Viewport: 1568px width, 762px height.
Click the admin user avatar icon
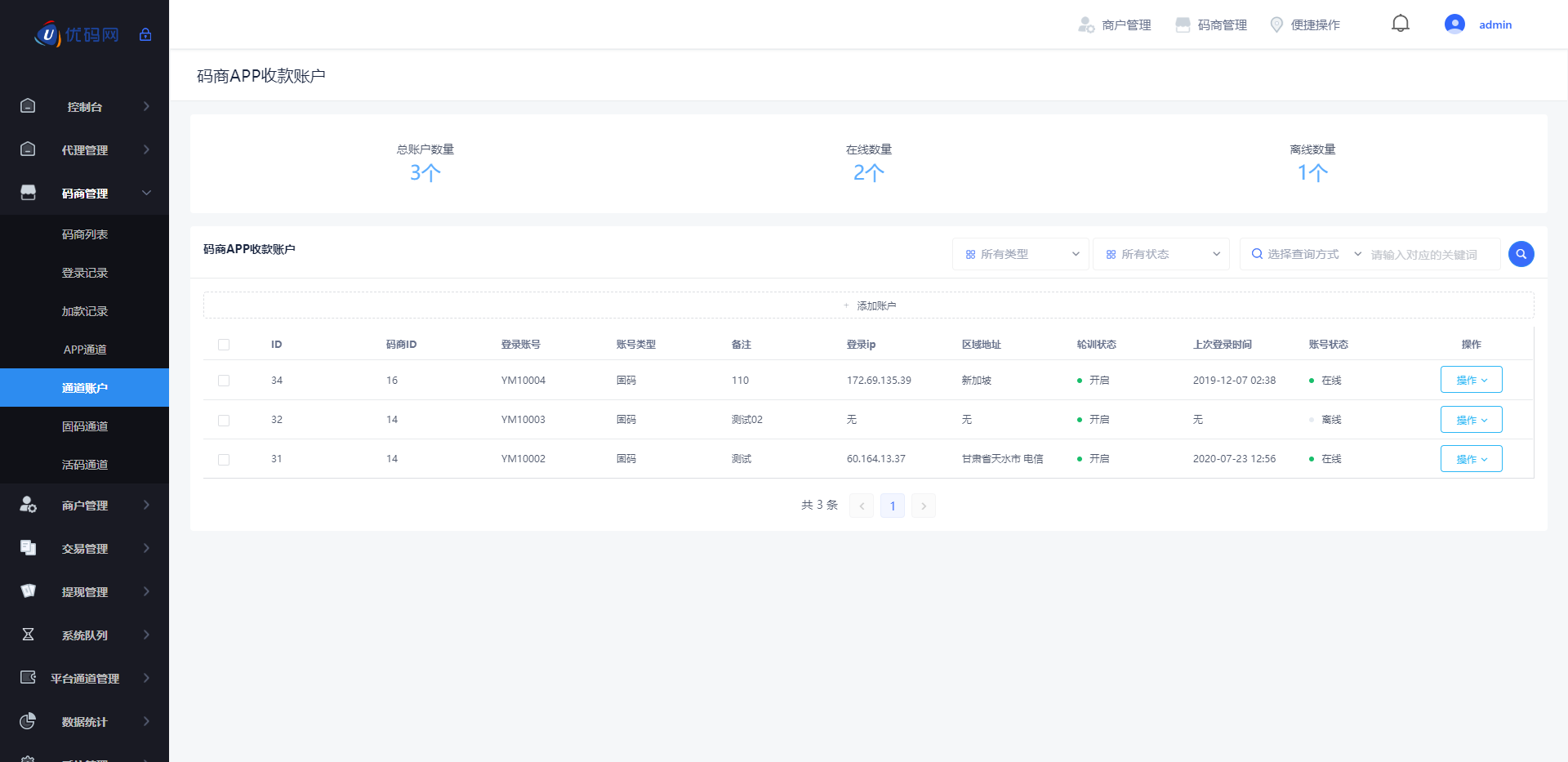pos(1454,25)
